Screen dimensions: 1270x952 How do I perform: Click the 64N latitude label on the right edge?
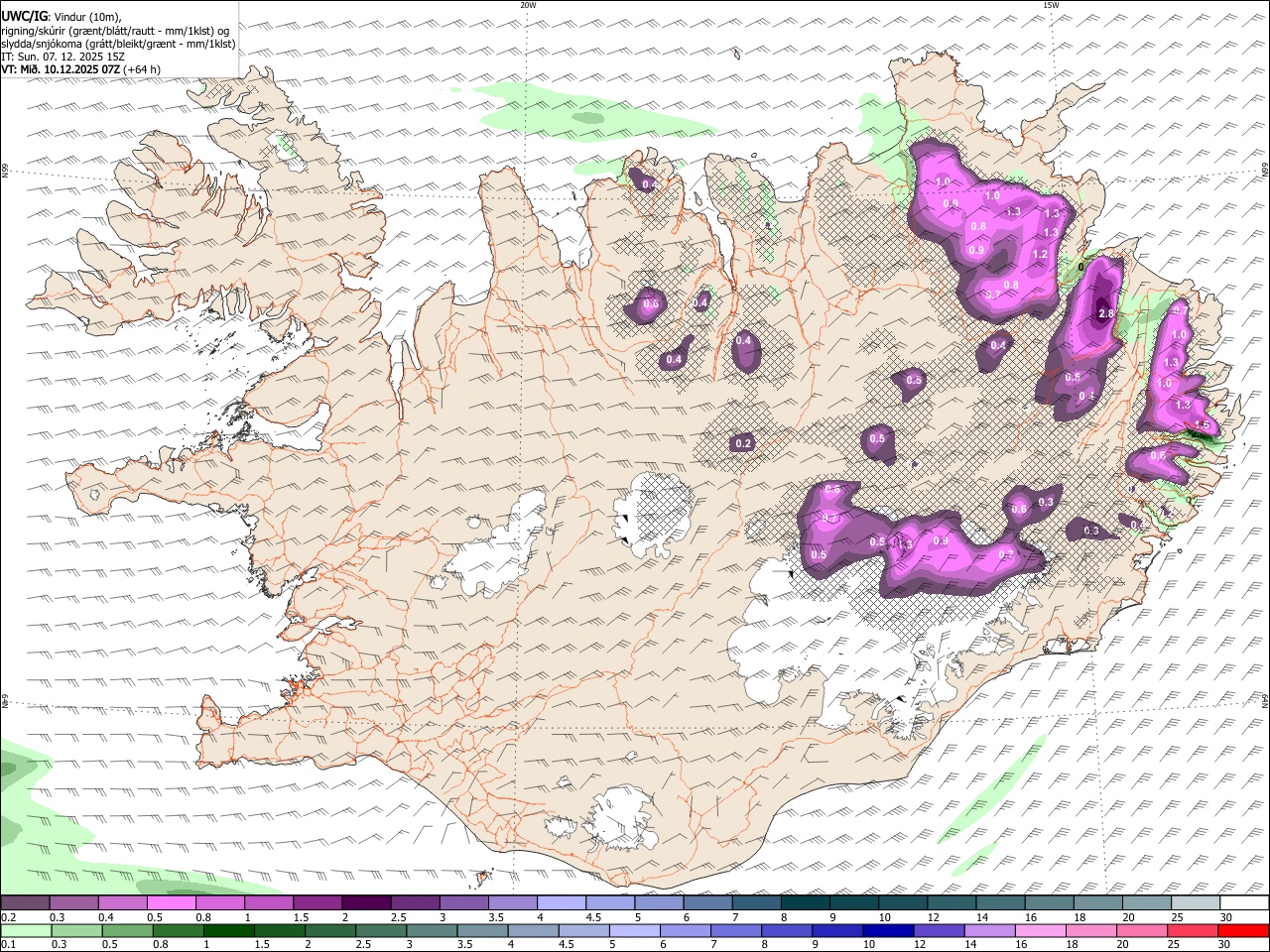1265,700
